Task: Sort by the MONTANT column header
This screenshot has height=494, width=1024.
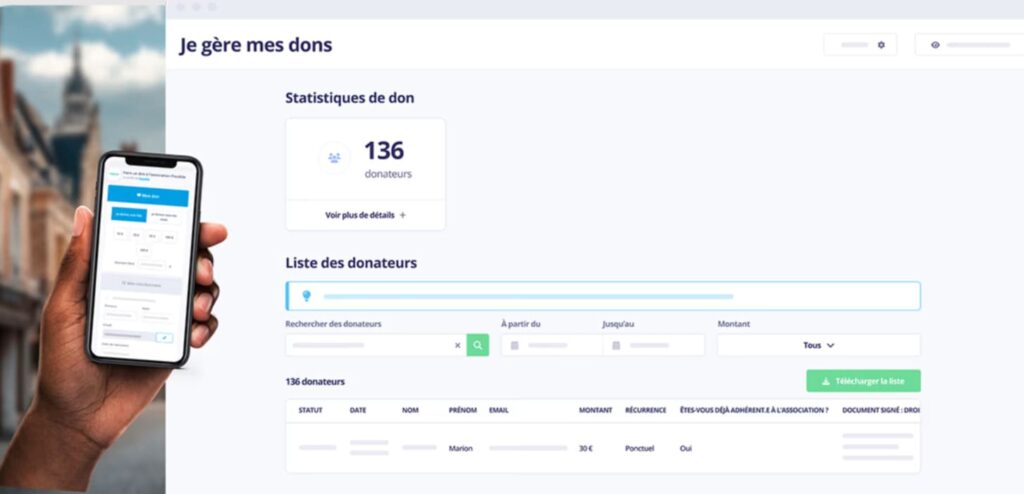Action: click(x=596, y=410)
